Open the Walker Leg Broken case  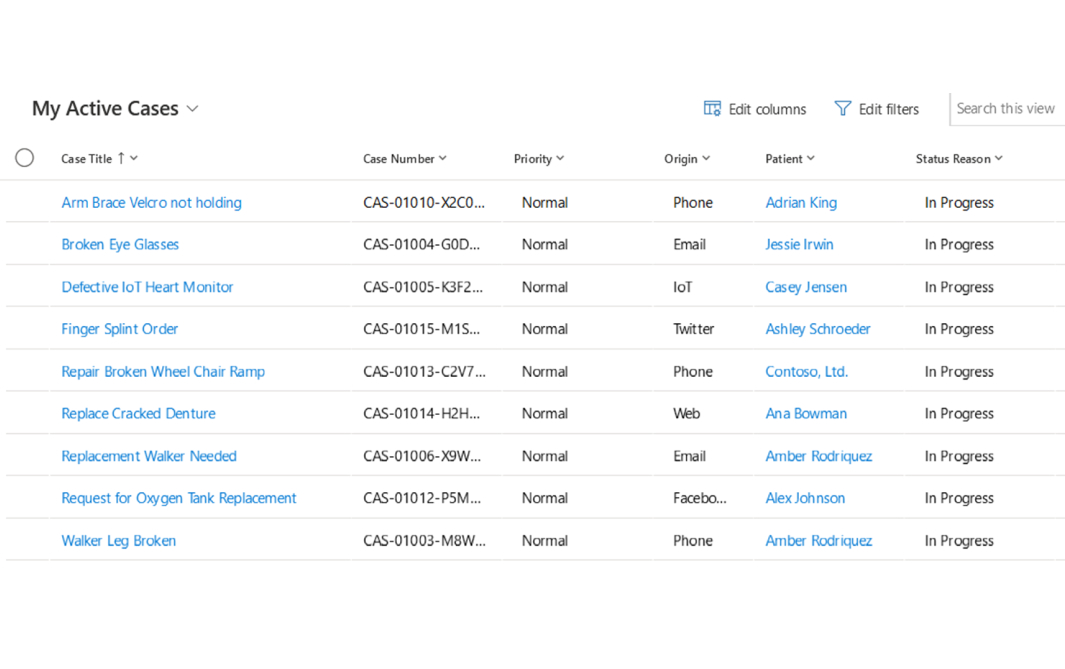(x=118, y=541)
